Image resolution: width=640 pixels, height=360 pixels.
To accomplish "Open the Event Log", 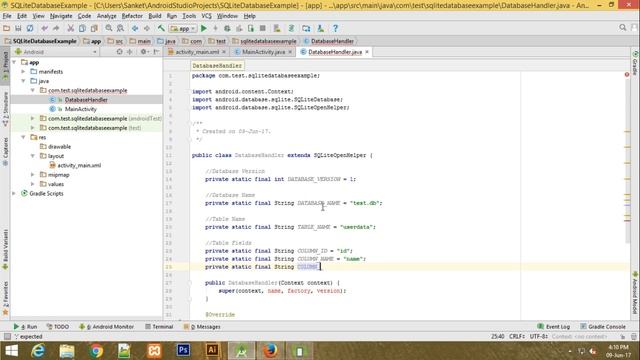I will [x=553, y=327].
